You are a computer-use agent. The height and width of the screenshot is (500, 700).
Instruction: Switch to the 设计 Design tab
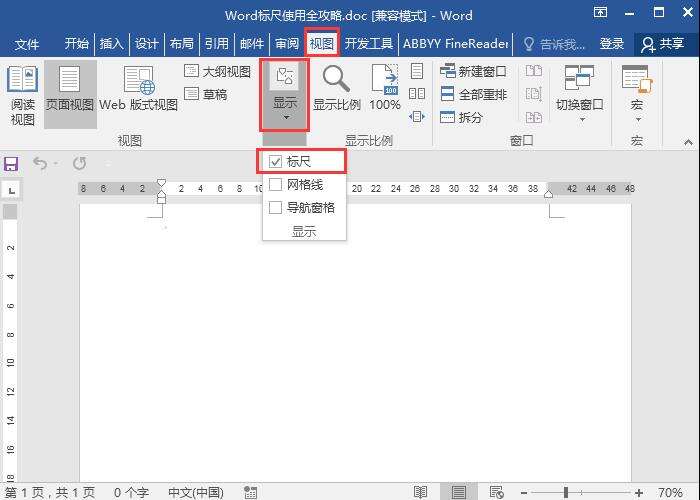point(146,43)
